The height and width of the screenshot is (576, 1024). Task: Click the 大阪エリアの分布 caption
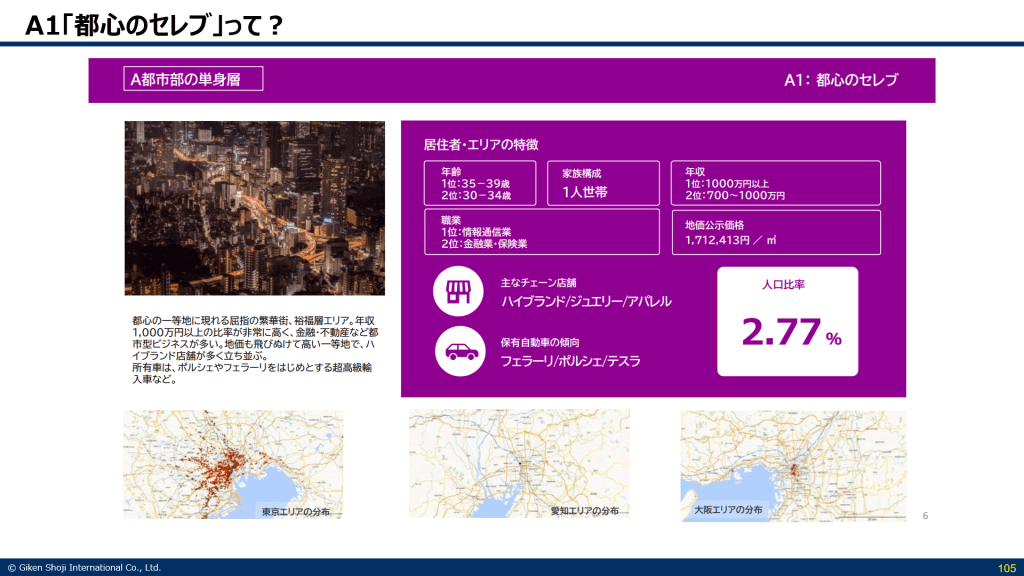(728, 509)
